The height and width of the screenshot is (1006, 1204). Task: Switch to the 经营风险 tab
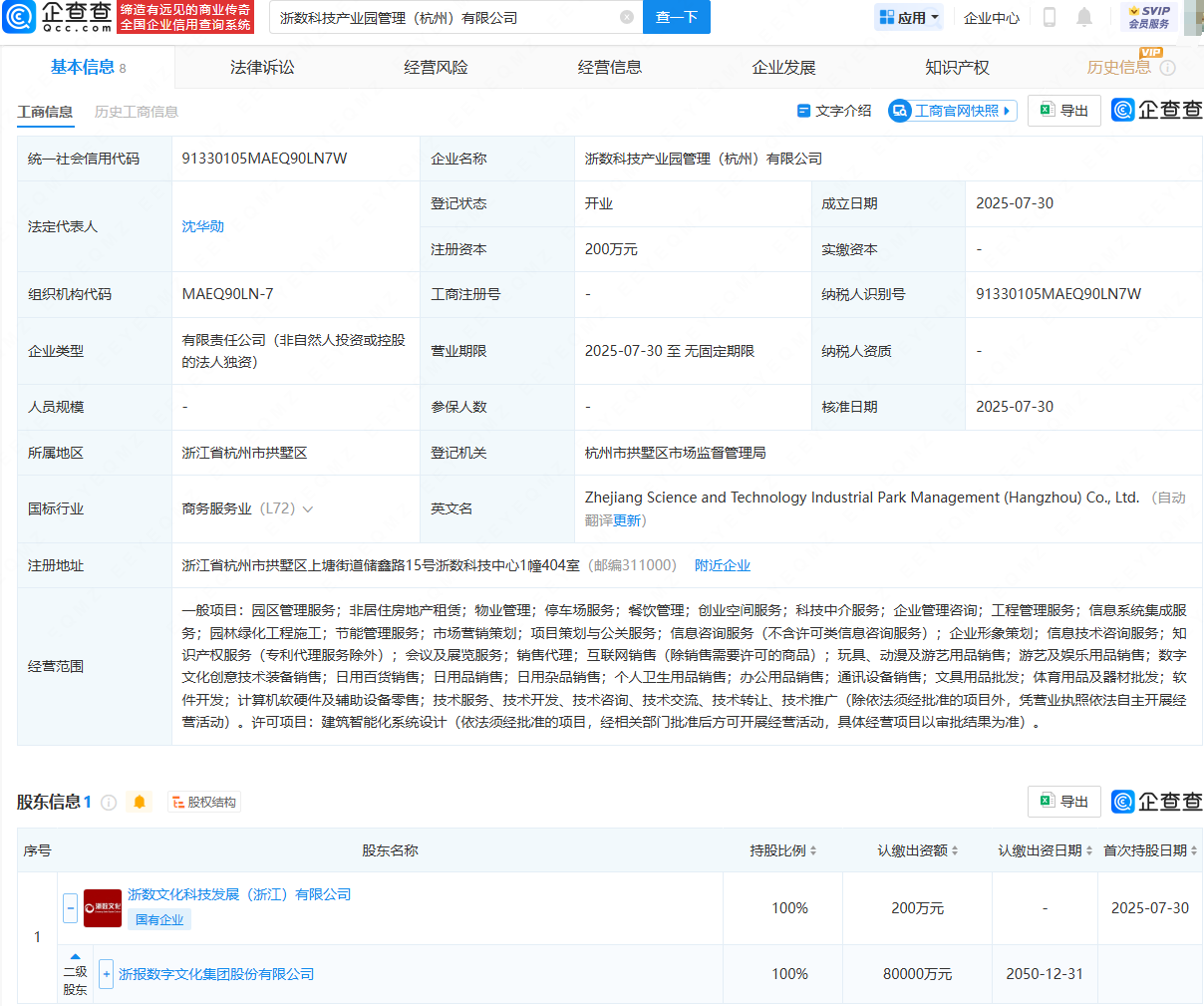436,68
